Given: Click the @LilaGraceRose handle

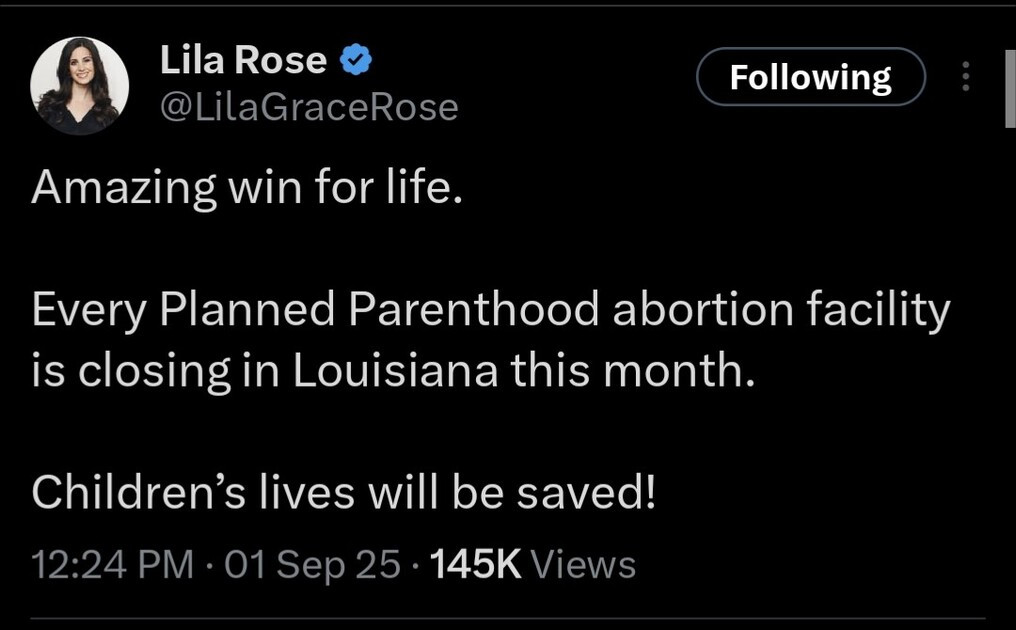Looking at the screenshot, I should [x=309, y=107].
